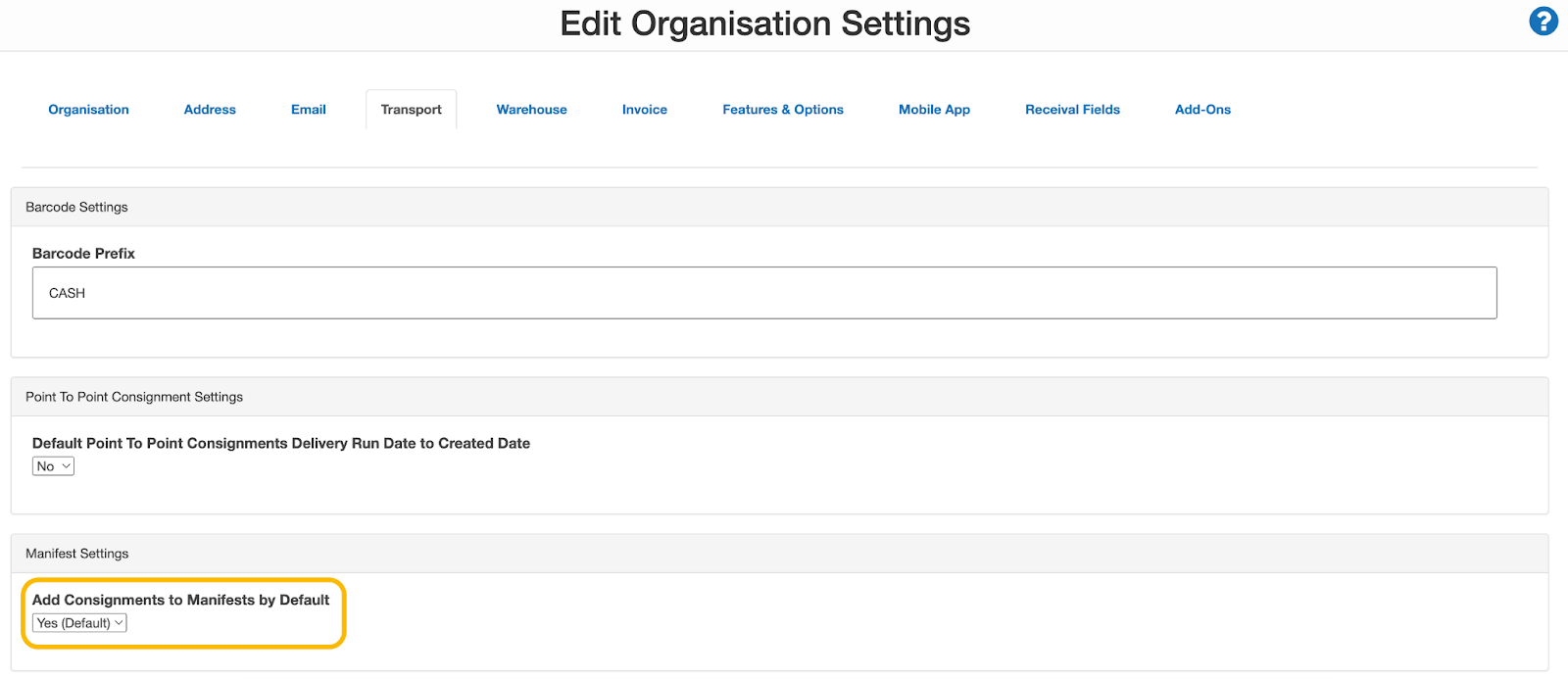Click the 'Edit Organisation Settings' page title
1568x679 pixels.
[764, 24]
